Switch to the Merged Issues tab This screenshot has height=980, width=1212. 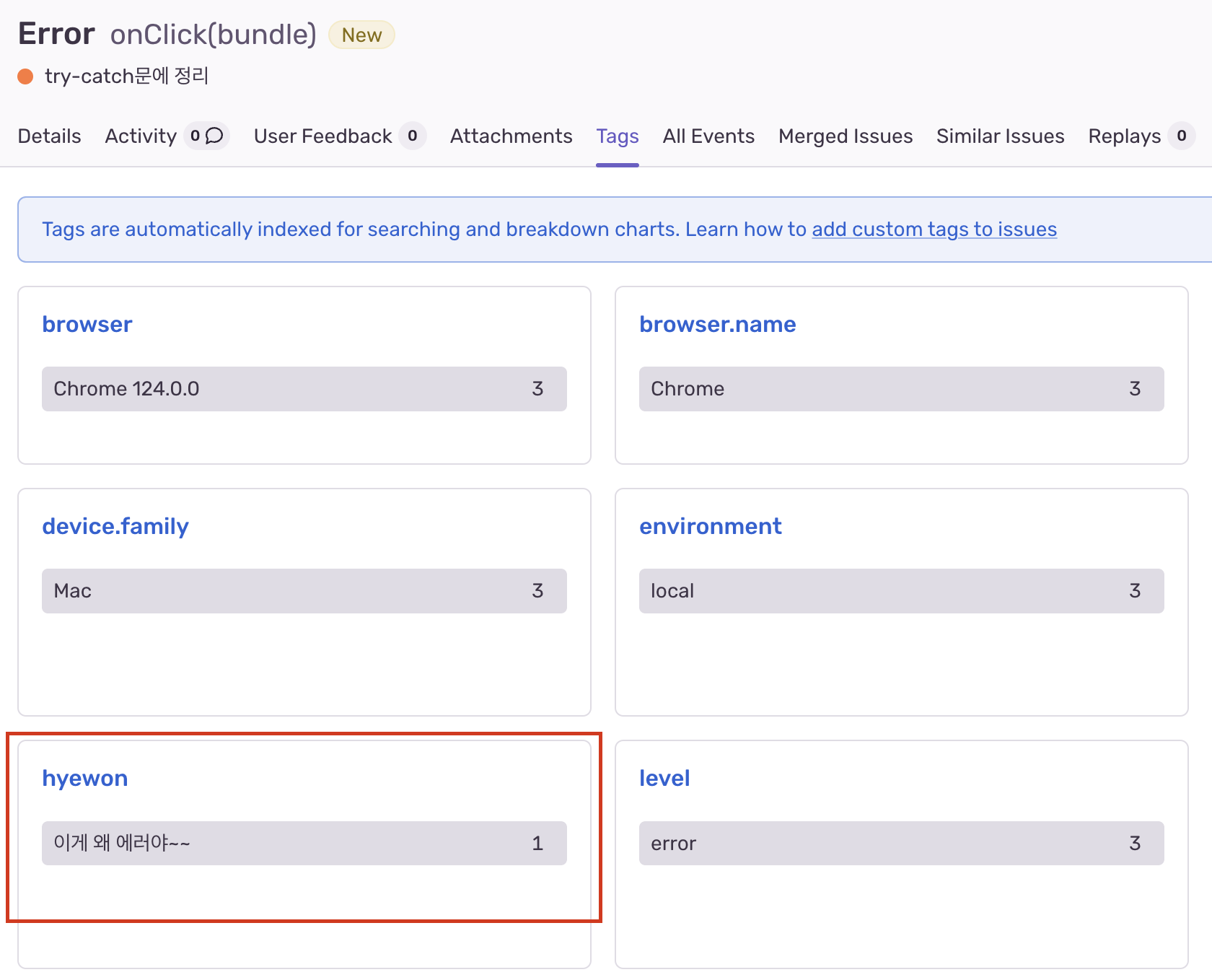point(846,136)
